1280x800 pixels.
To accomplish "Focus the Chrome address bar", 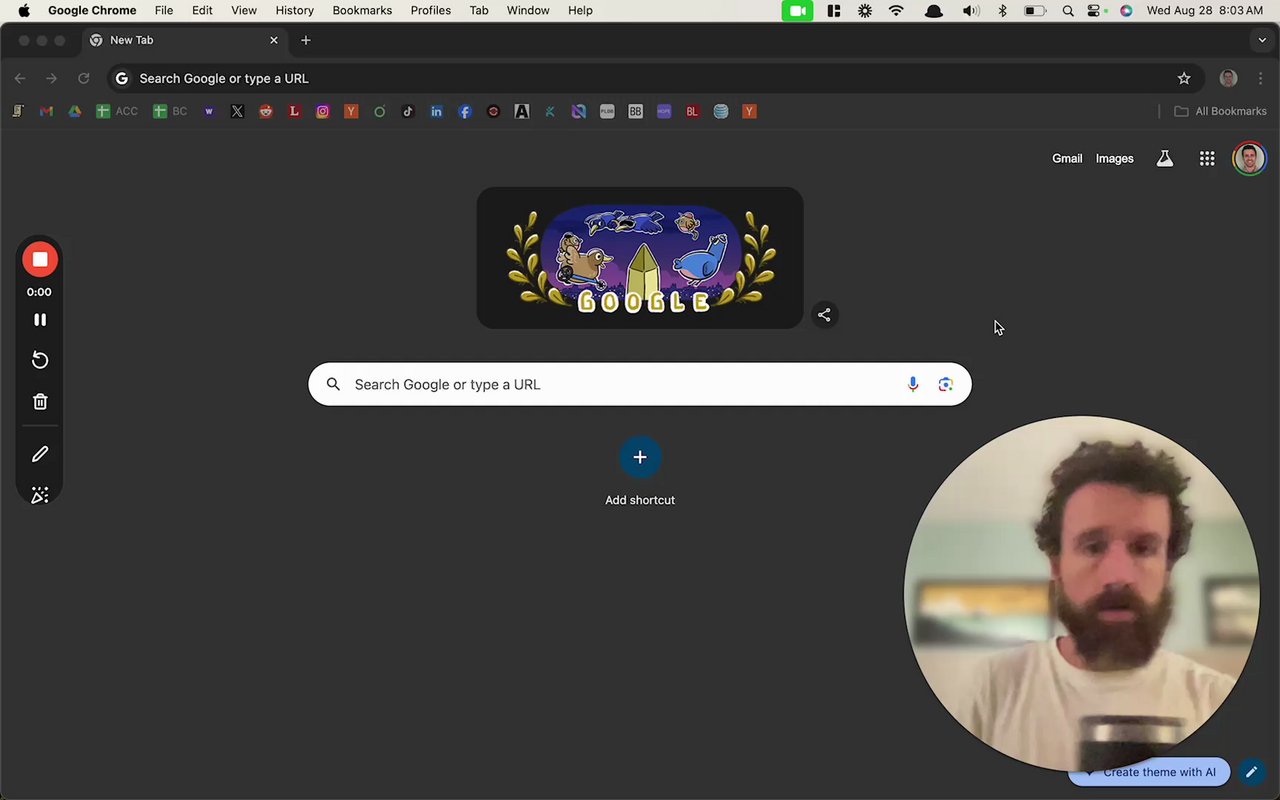I will click(x=655, y=78).
